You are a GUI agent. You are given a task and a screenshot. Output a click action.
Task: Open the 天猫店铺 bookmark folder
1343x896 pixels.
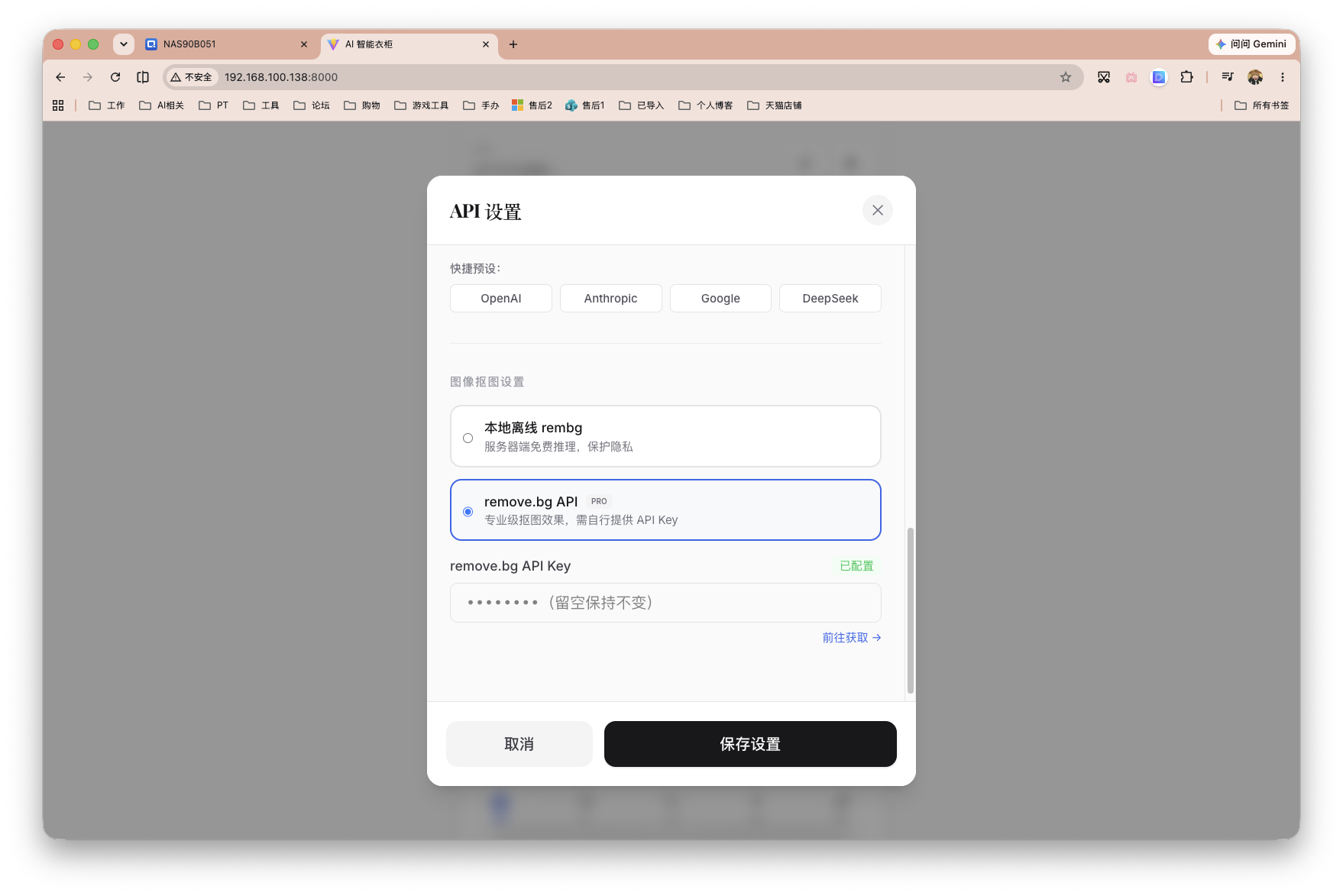click(775, 105)
